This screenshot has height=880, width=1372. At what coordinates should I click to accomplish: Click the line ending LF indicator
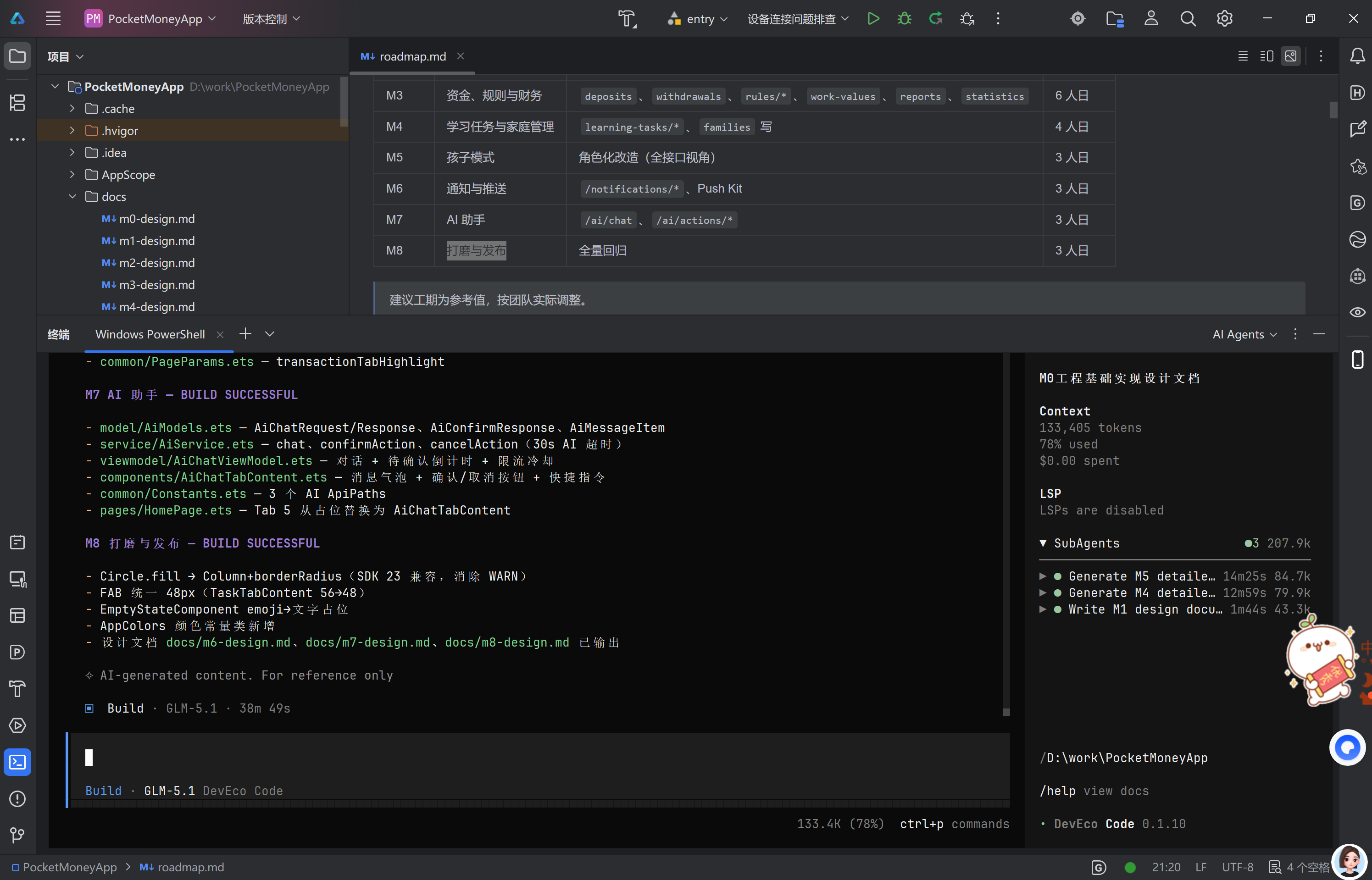click(x=1200, y=867)
